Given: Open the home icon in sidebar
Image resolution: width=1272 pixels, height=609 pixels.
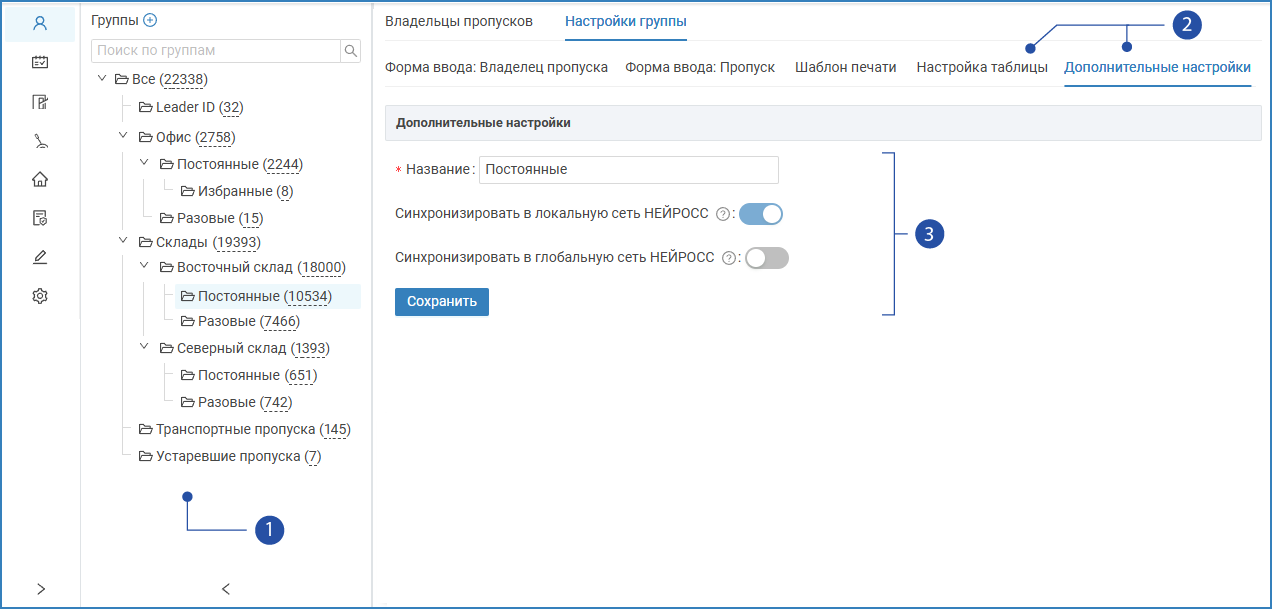Looking at the screenshot, I should point(40,179).
